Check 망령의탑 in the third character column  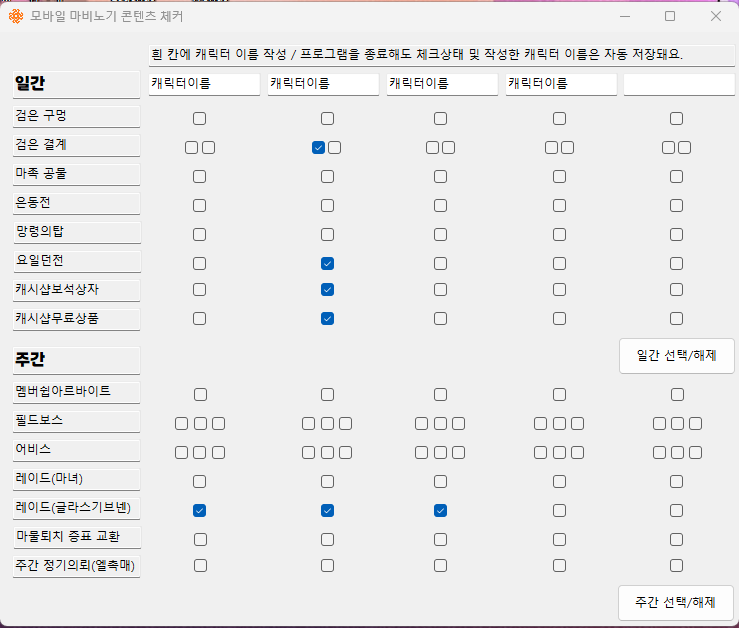coord(441,235)
